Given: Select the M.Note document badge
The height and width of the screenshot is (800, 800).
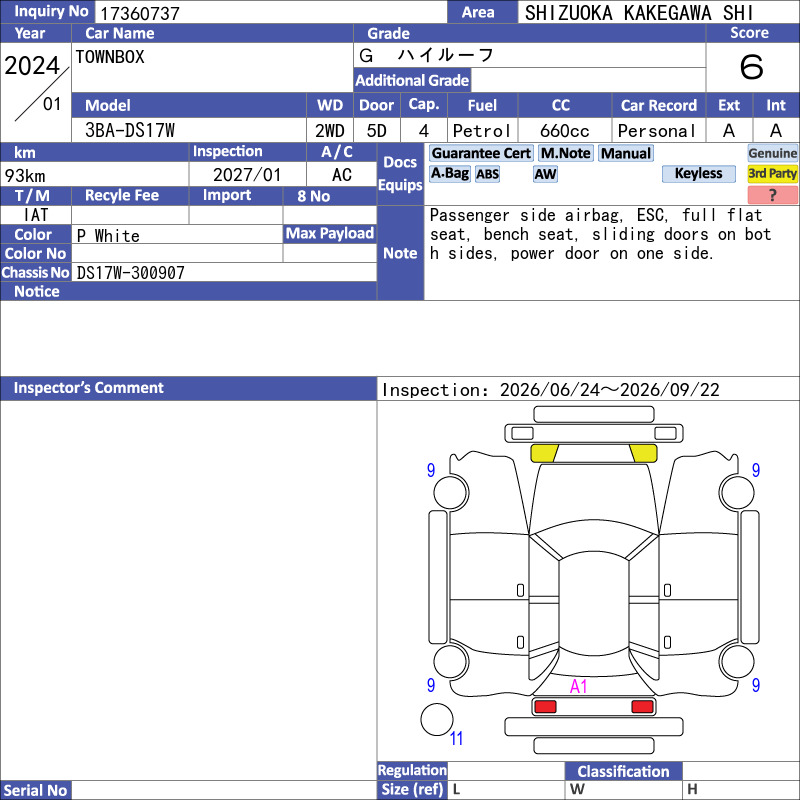Looking at the screenshot, I should (565, 154).
